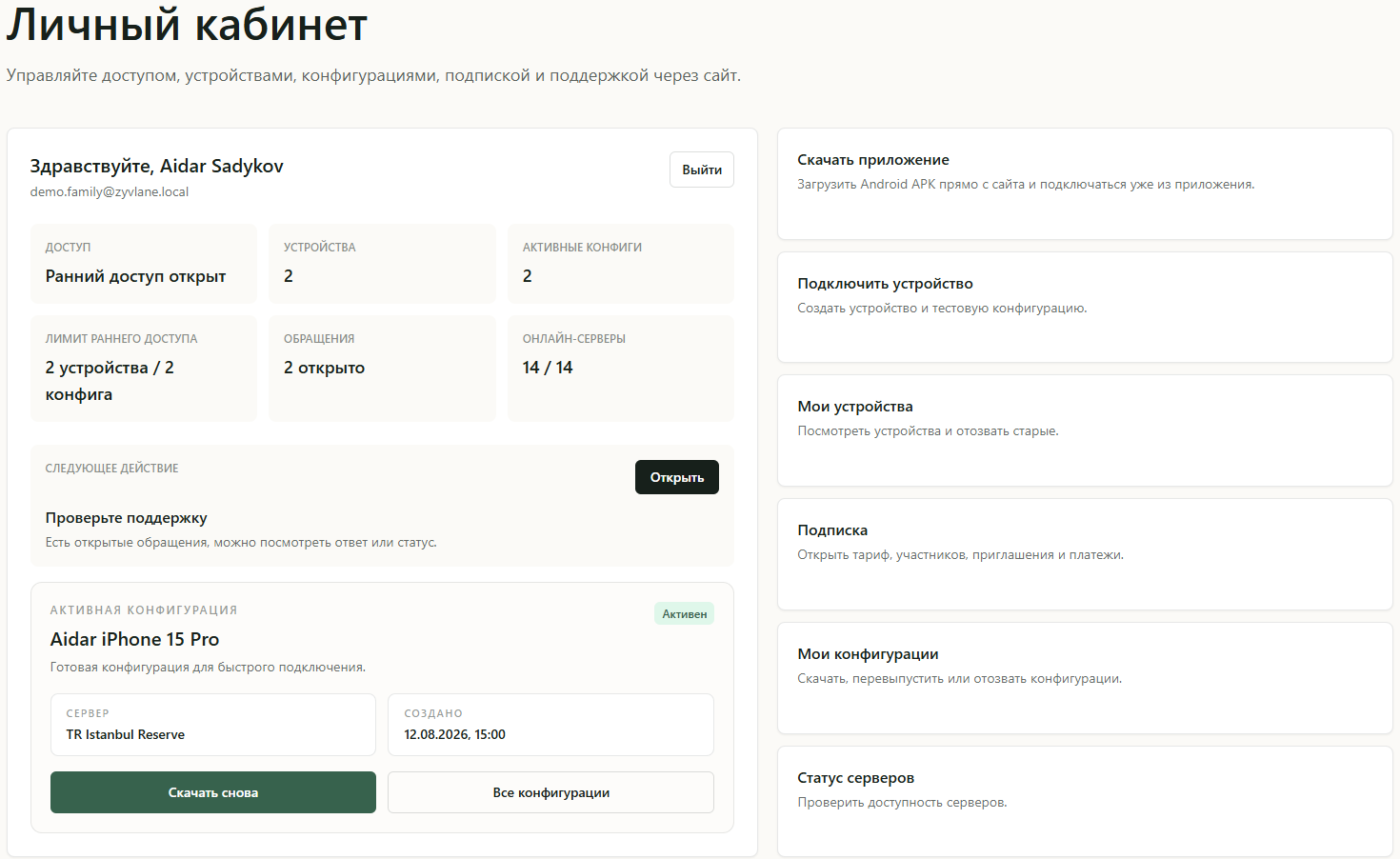Image resolution: width=1400 pixels, height=859 pixels.
Task: Click the Активная конфигурация section label
Action: coord(144,610)
